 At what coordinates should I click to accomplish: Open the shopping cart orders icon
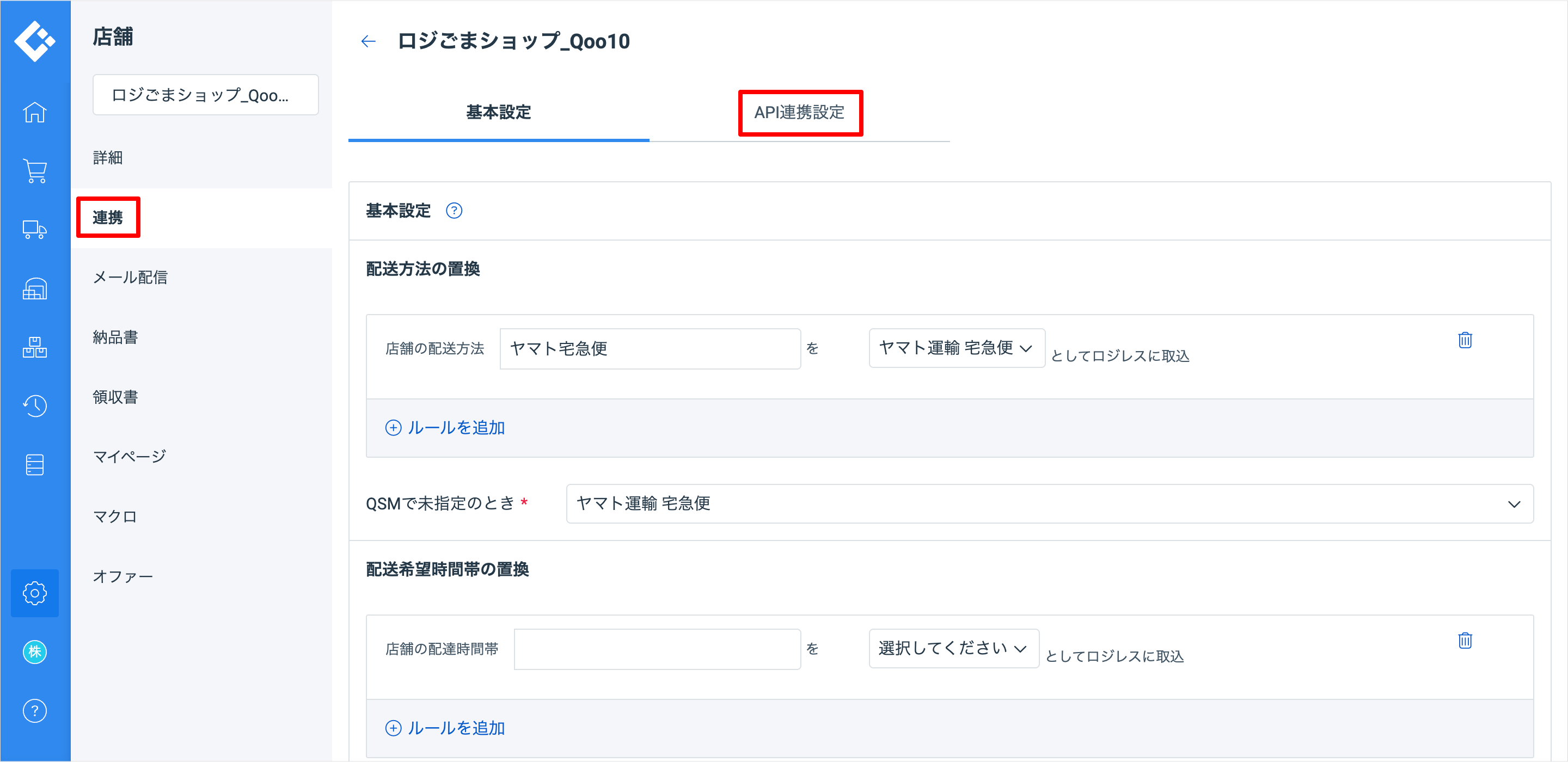[35, 171]
